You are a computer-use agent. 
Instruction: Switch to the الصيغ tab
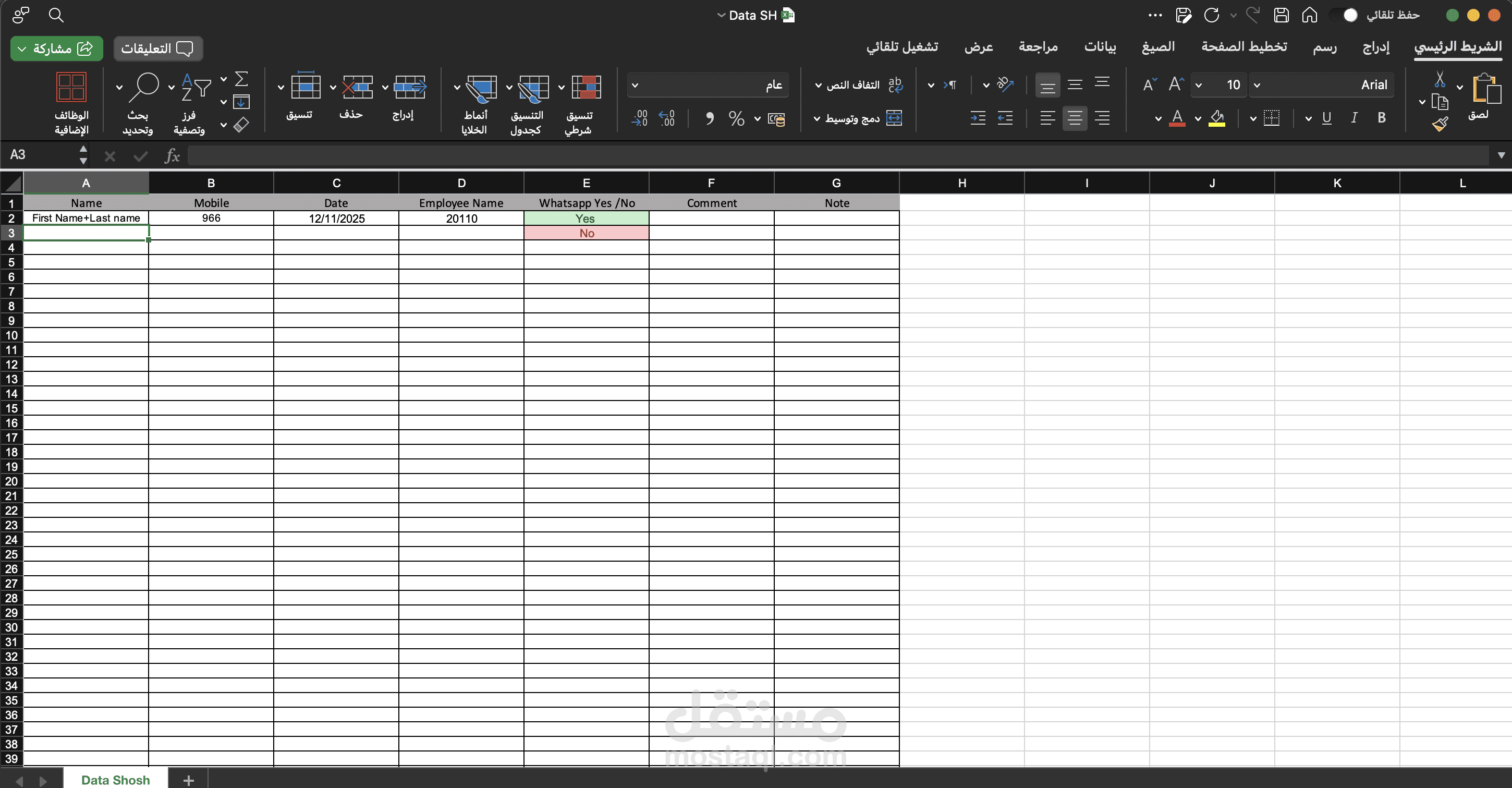pos(1158,46)
